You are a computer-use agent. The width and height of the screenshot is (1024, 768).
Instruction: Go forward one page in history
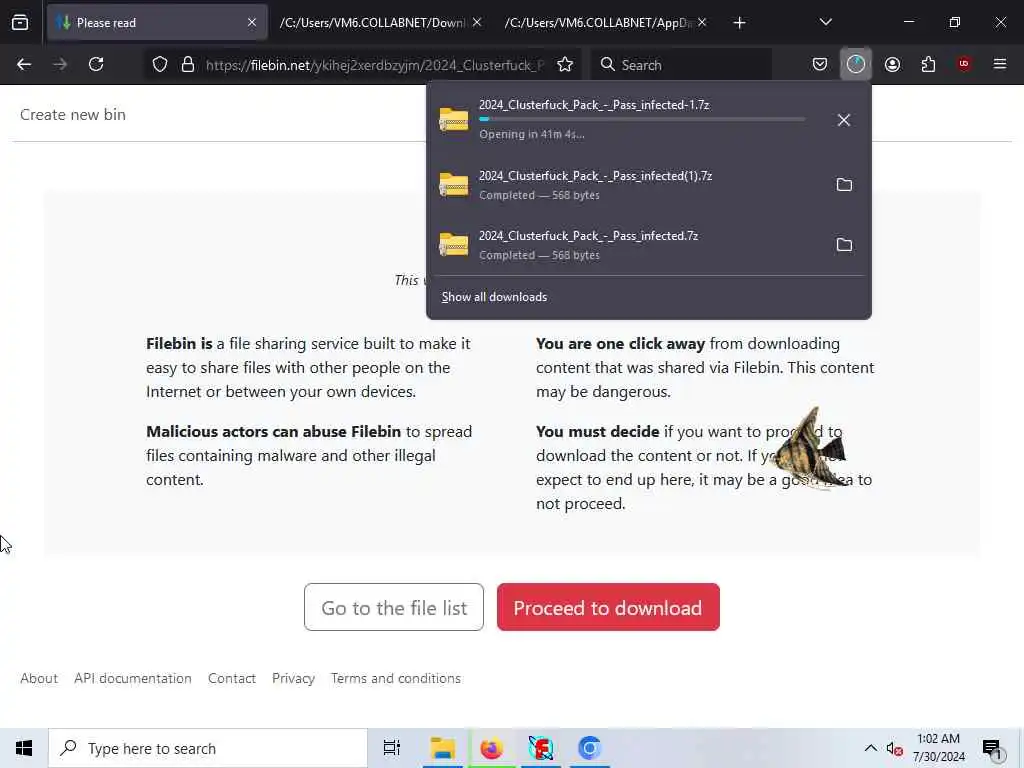tap(60, 65)
